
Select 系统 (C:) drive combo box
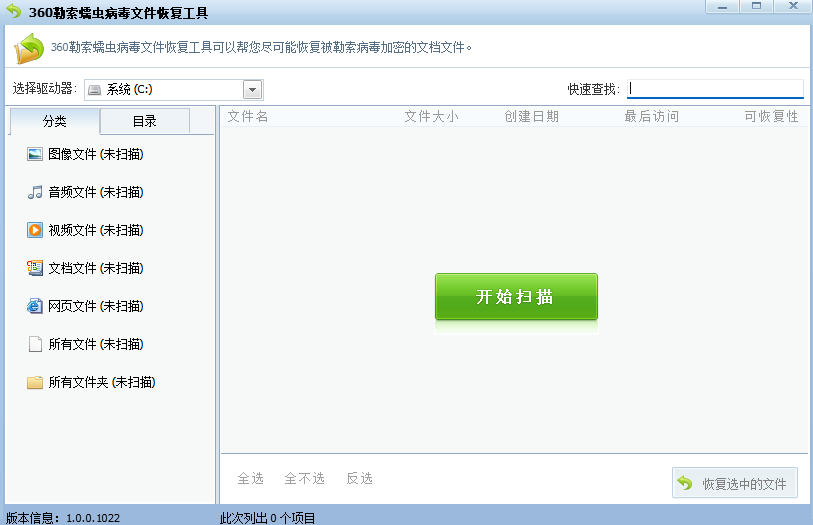tap(174, 90)
